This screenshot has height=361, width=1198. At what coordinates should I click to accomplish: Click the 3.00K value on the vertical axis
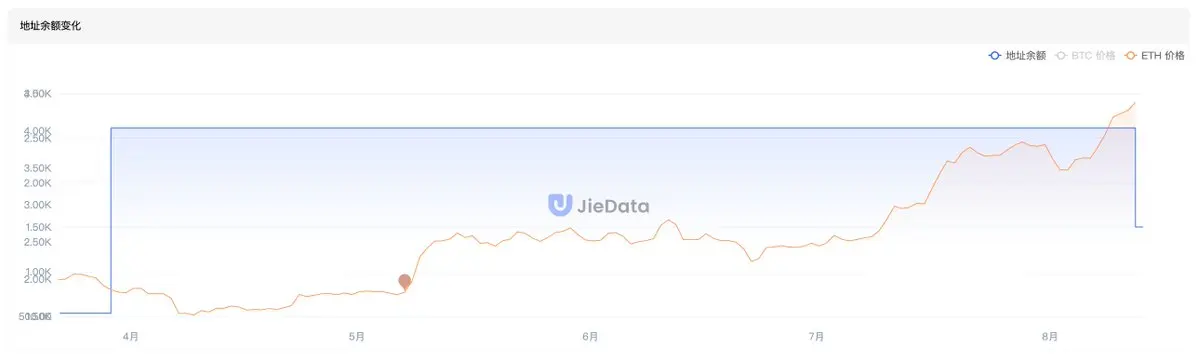[x=37, y=205]
